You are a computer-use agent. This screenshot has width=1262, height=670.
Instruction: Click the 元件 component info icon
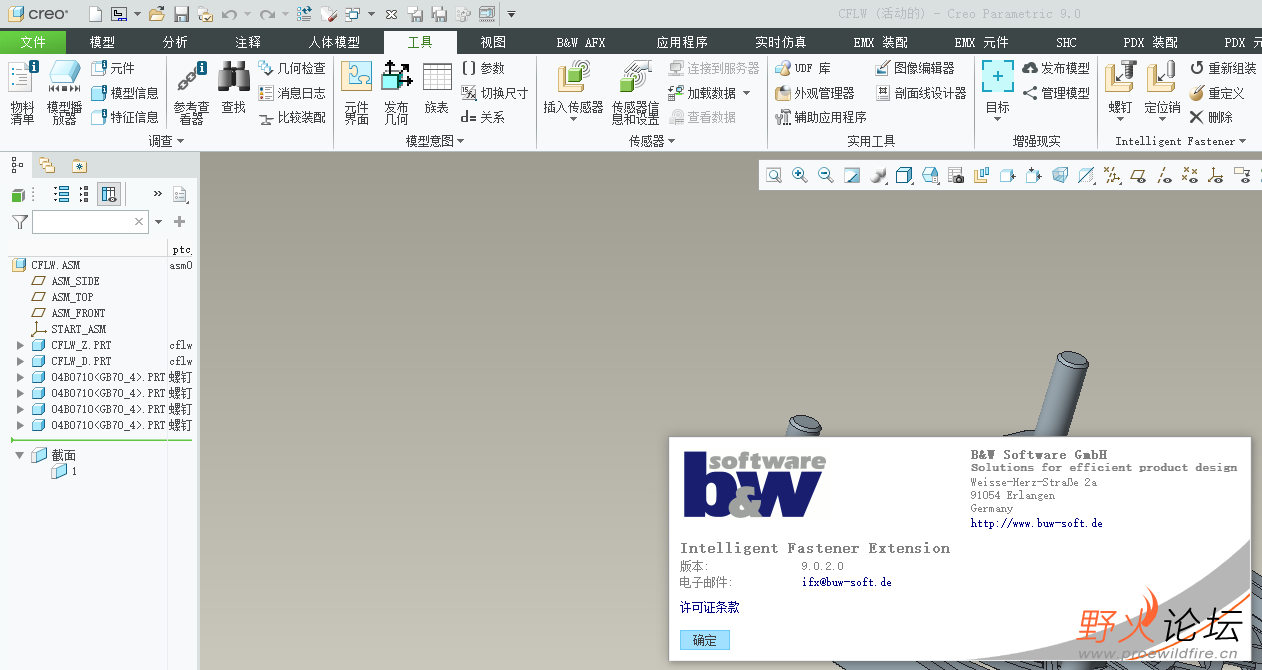112,68
